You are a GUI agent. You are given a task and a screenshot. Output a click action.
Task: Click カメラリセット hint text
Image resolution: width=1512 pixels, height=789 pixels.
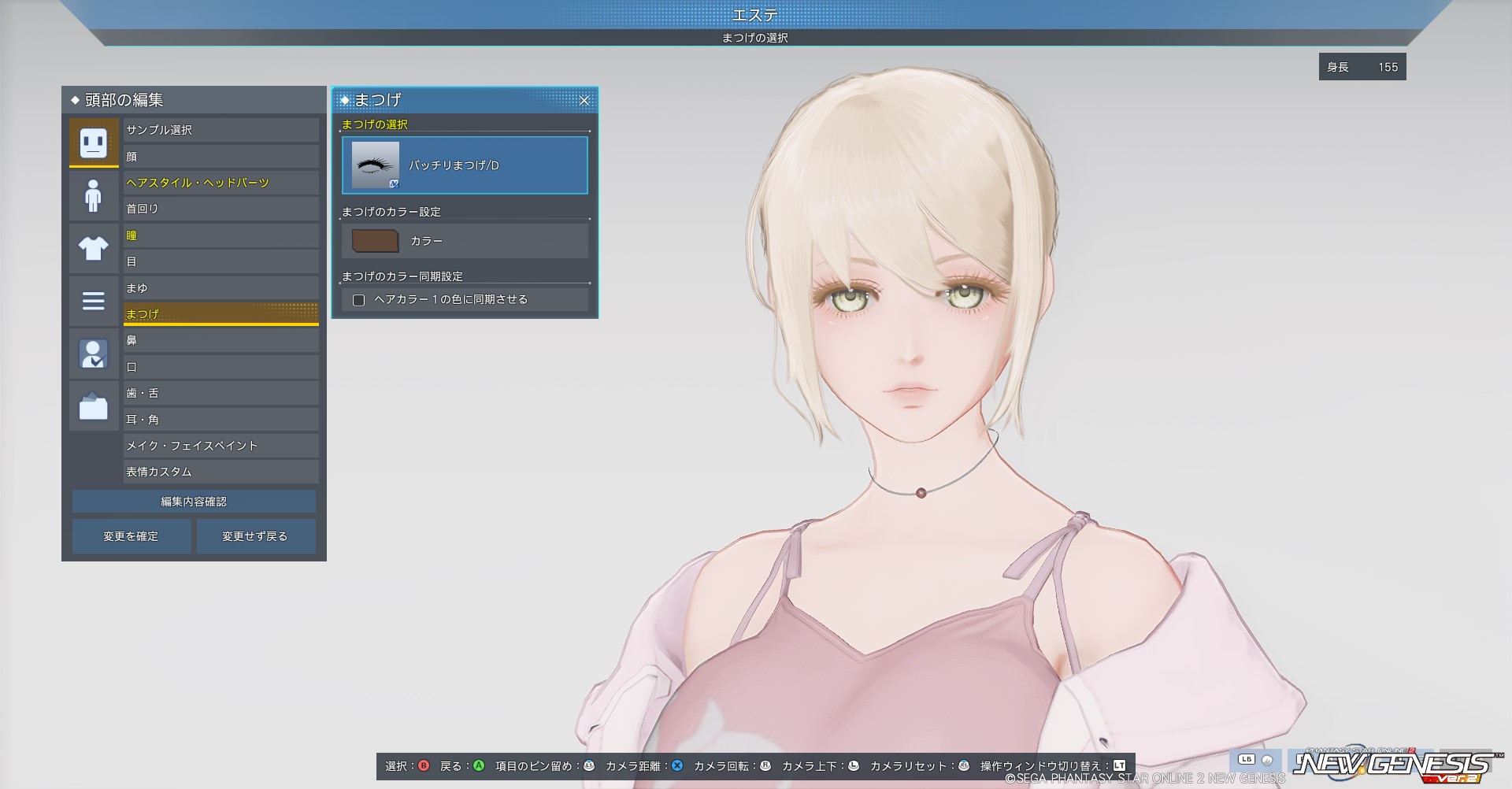[907, 765]
